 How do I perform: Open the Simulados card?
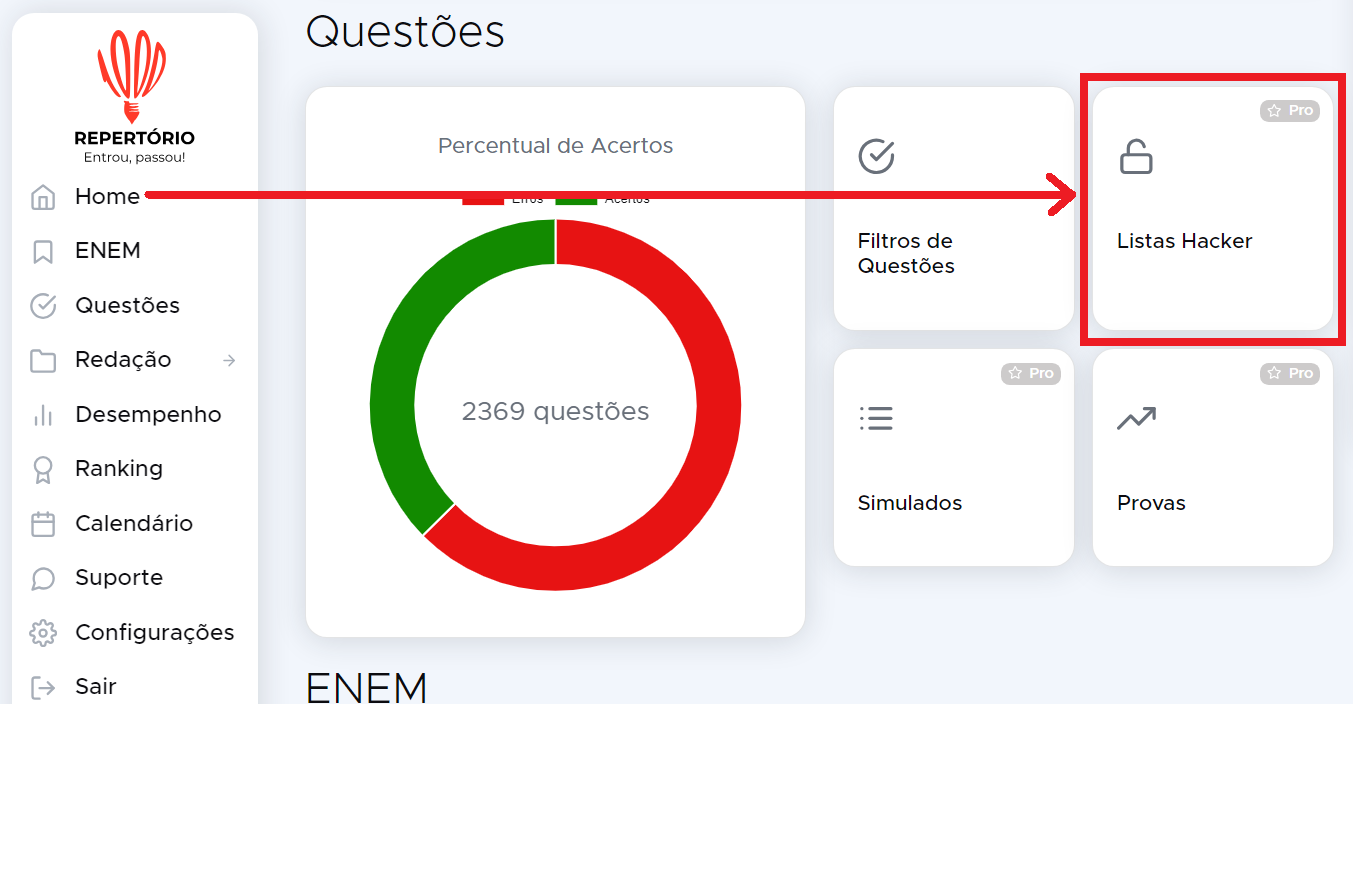[953, 458]
